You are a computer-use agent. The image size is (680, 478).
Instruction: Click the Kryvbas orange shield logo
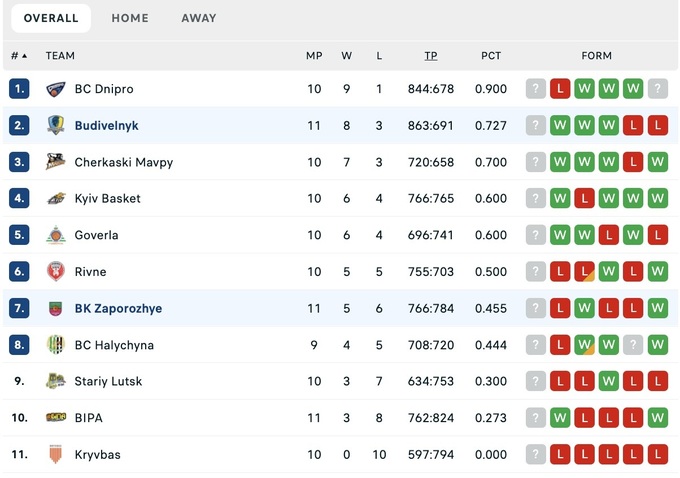(56, 455)
